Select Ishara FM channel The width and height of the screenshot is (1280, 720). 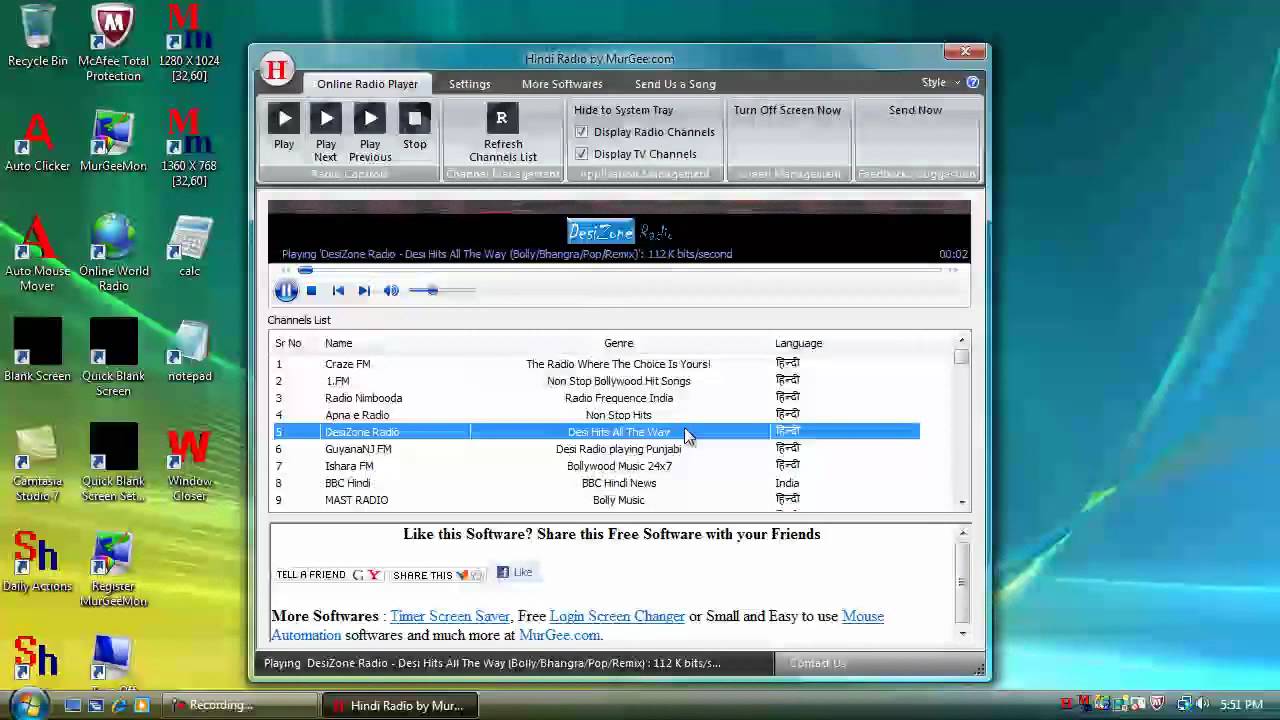tap(597, 466)
